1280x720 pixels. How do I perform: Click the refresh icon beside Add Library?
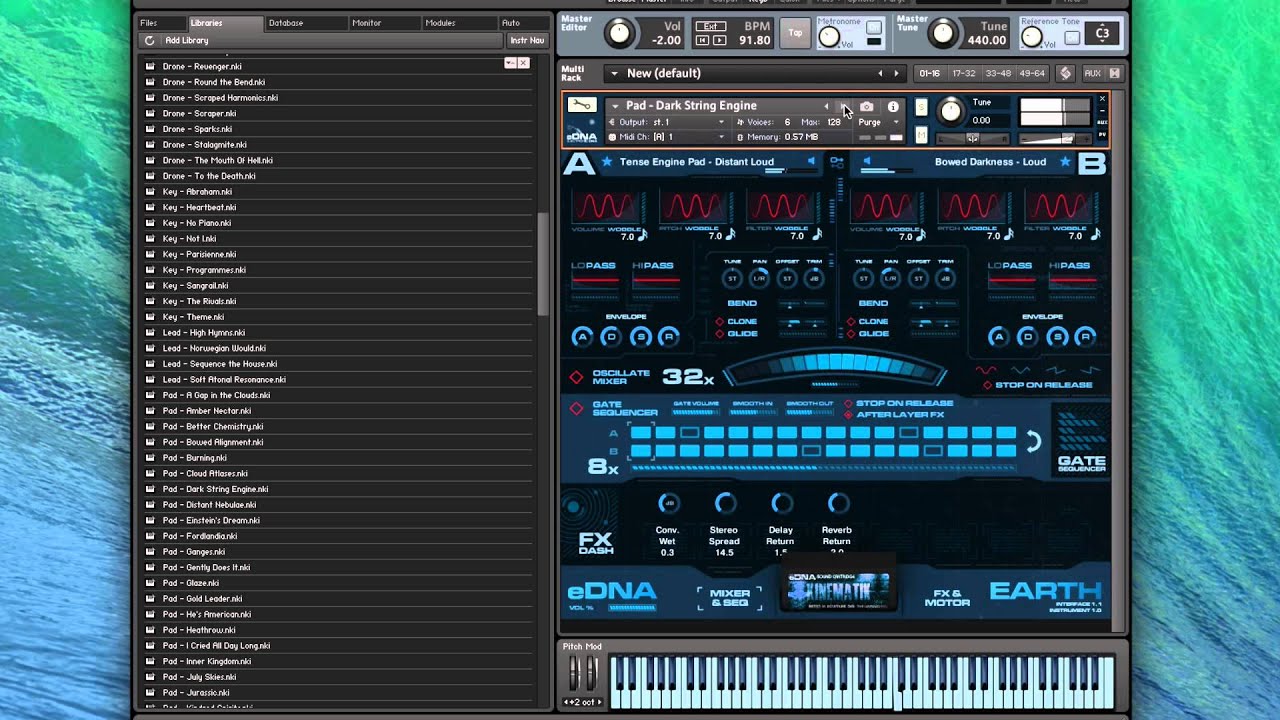[x=150, y=40]
